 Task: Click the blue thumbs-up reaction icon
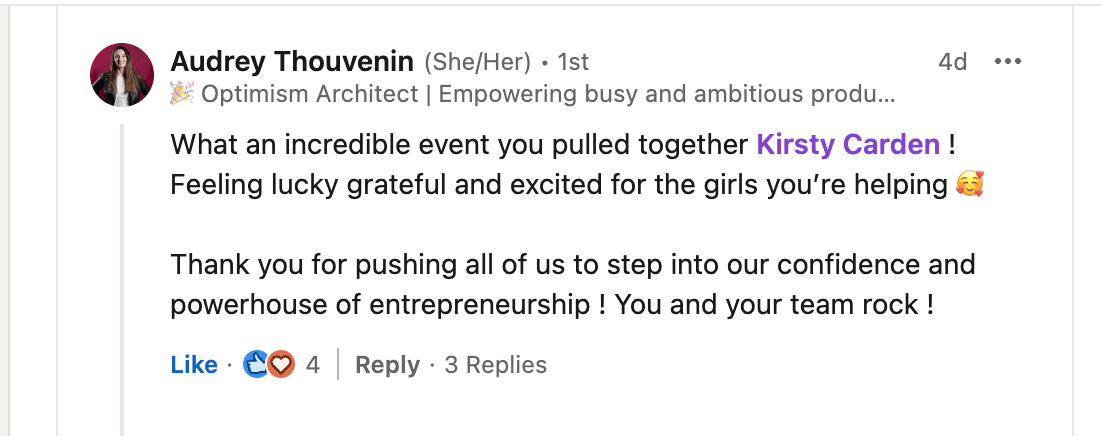257,365
